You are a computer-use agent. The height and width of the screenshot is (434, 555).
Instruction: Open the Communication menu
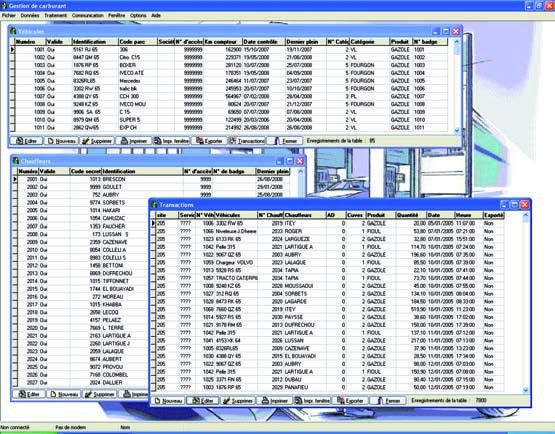click(x=88, y=16)
